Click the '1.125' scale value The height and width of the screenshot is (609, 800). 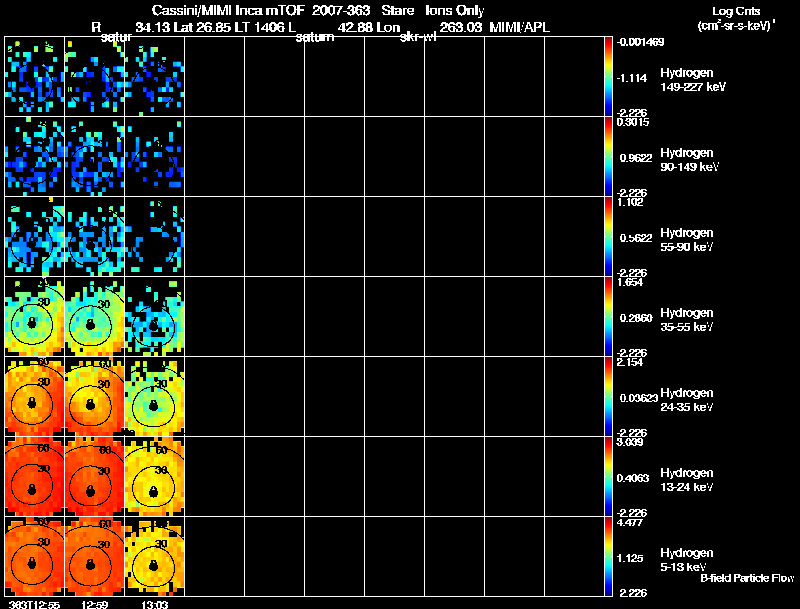pos(630,559)
